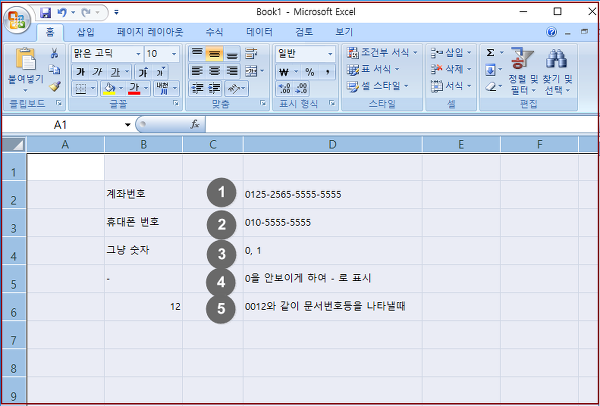600x406 pixels.
Task: Click the yellow fill color button
Action: coord(109,89)
